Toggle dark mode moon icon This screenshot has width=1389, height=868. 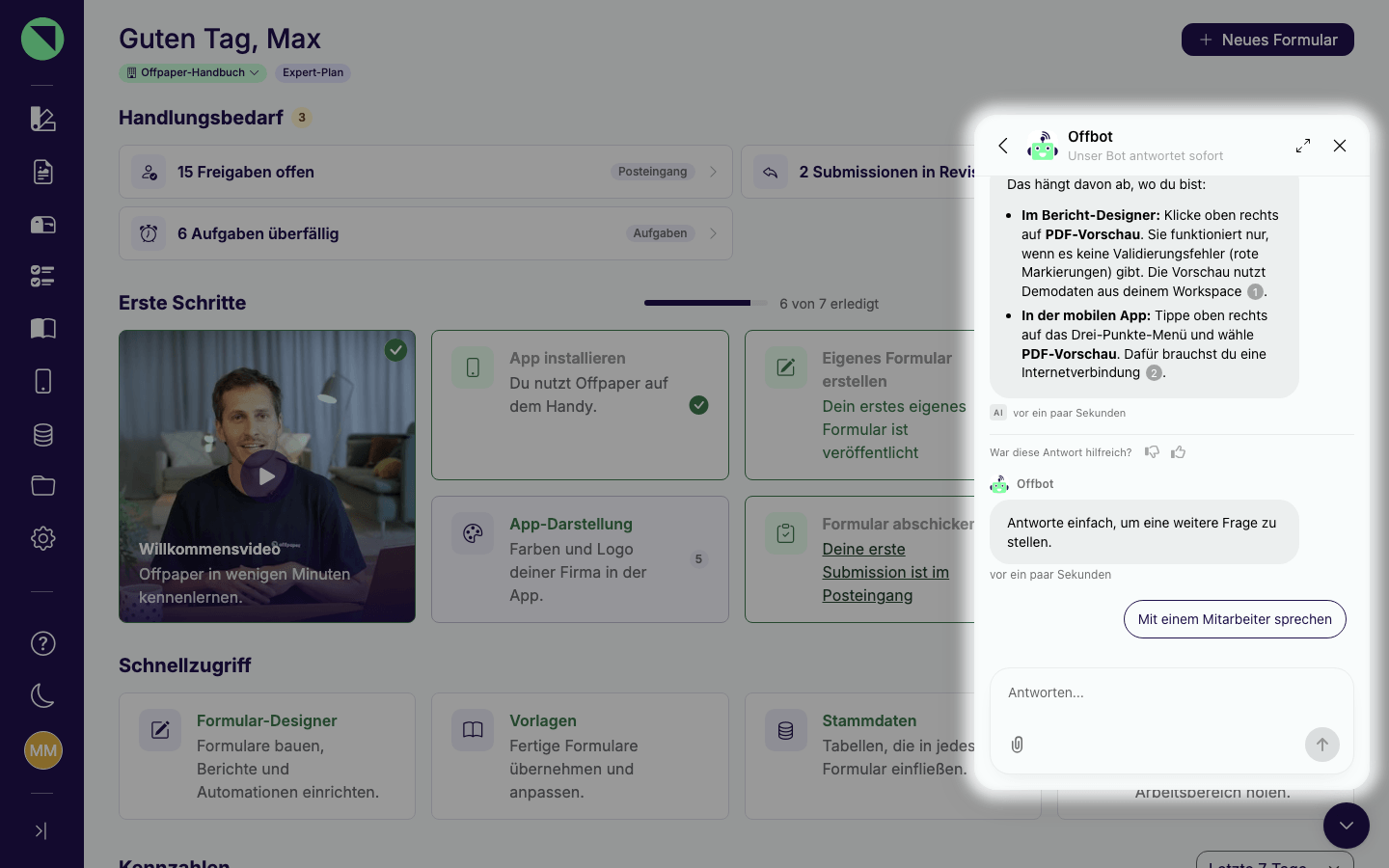pyautogui.click(x=42, y=695)
